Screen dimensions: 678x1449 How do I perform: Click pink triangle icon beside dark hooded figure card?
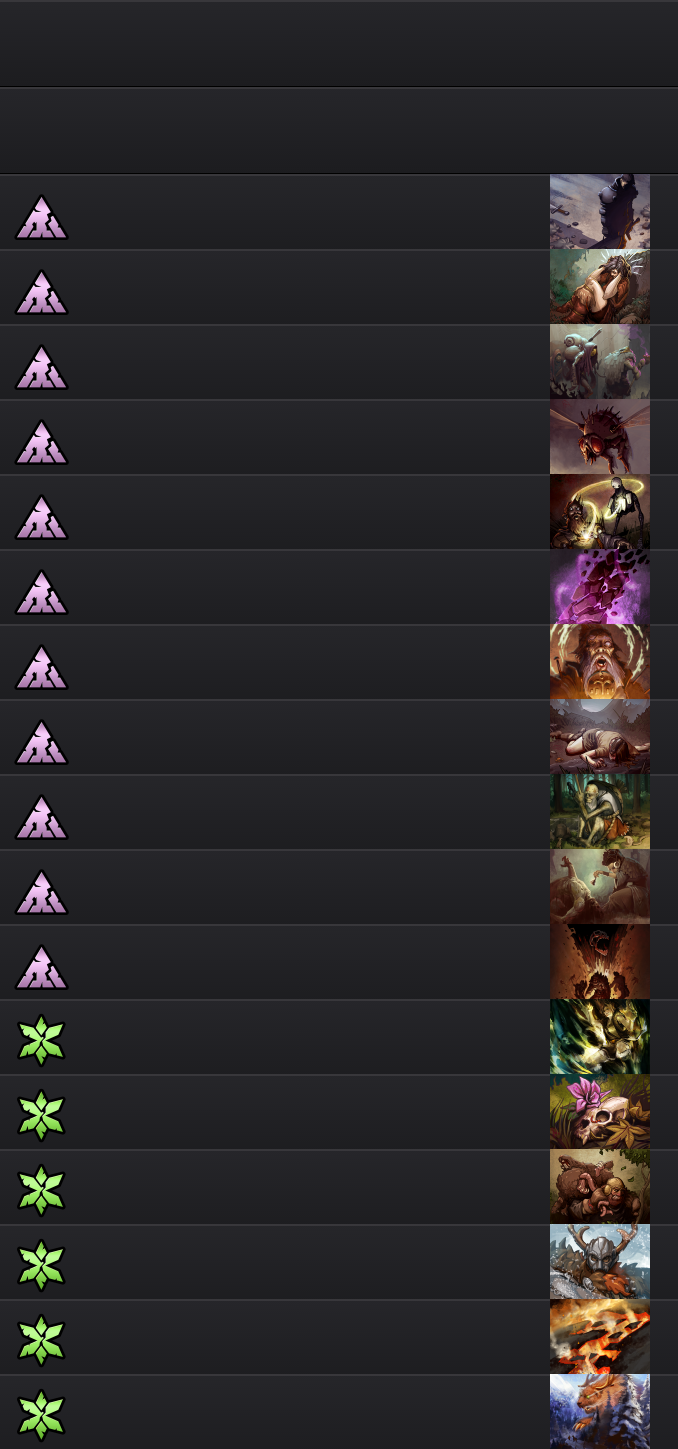click(x=41, y=217)
